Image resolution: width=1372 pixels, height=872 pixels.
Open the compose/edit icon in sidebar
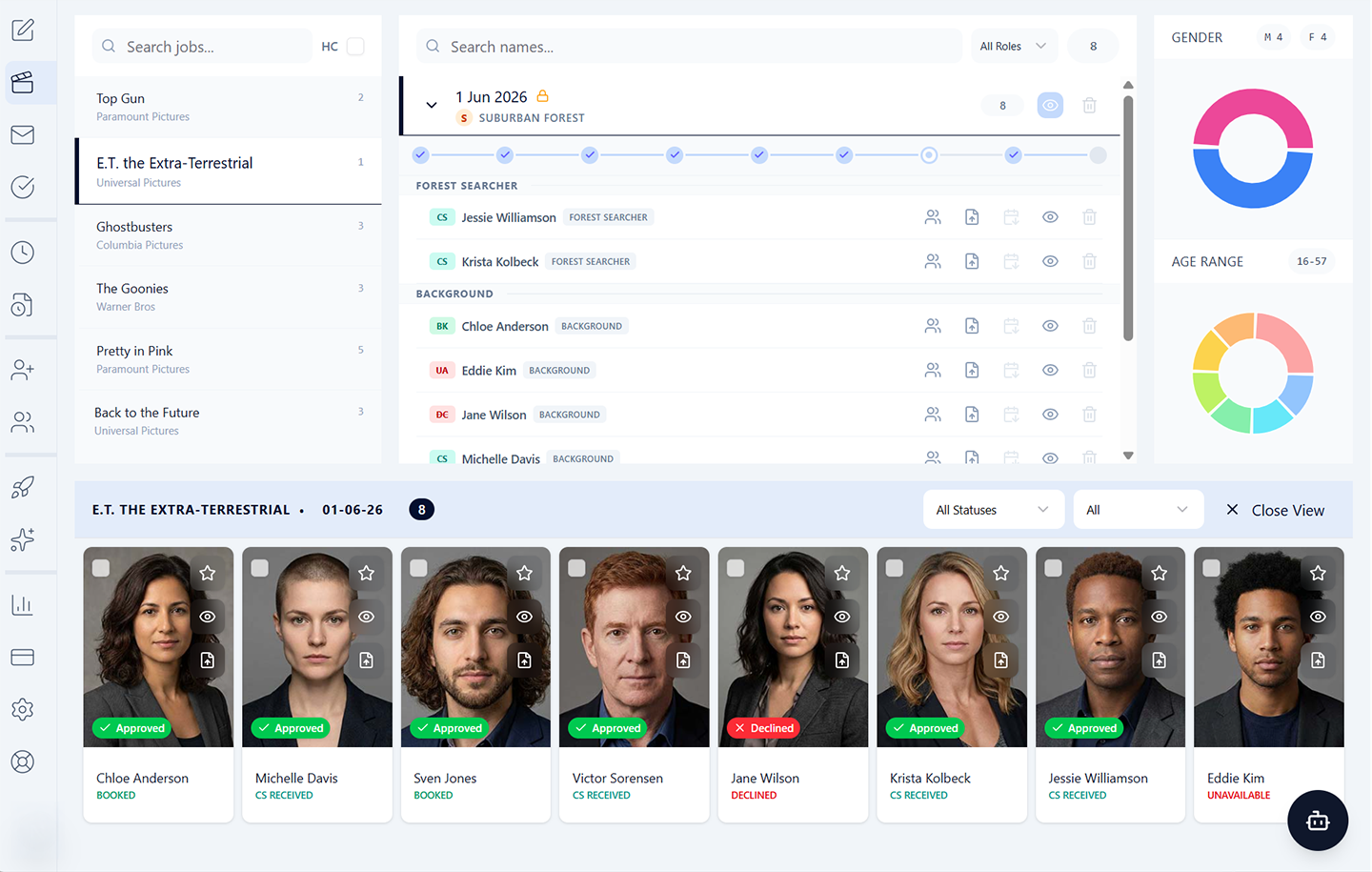click(23, 30)
